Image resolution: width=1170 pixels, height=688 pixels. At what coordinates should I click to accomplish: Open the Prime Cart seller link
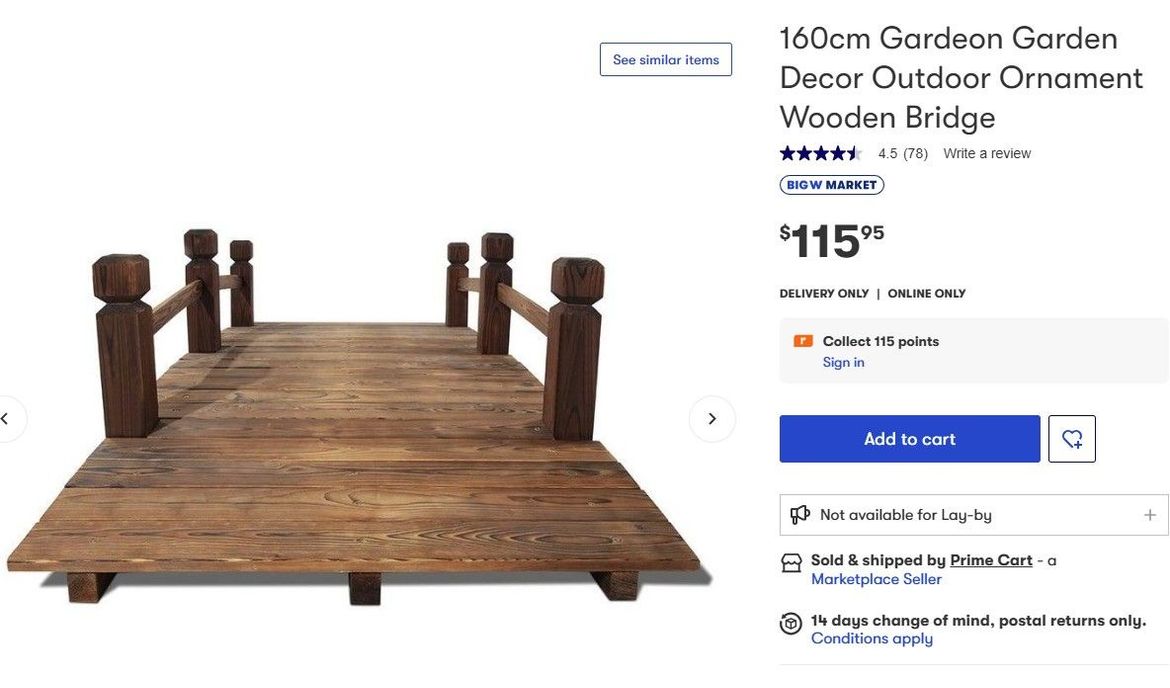(991, 560)
